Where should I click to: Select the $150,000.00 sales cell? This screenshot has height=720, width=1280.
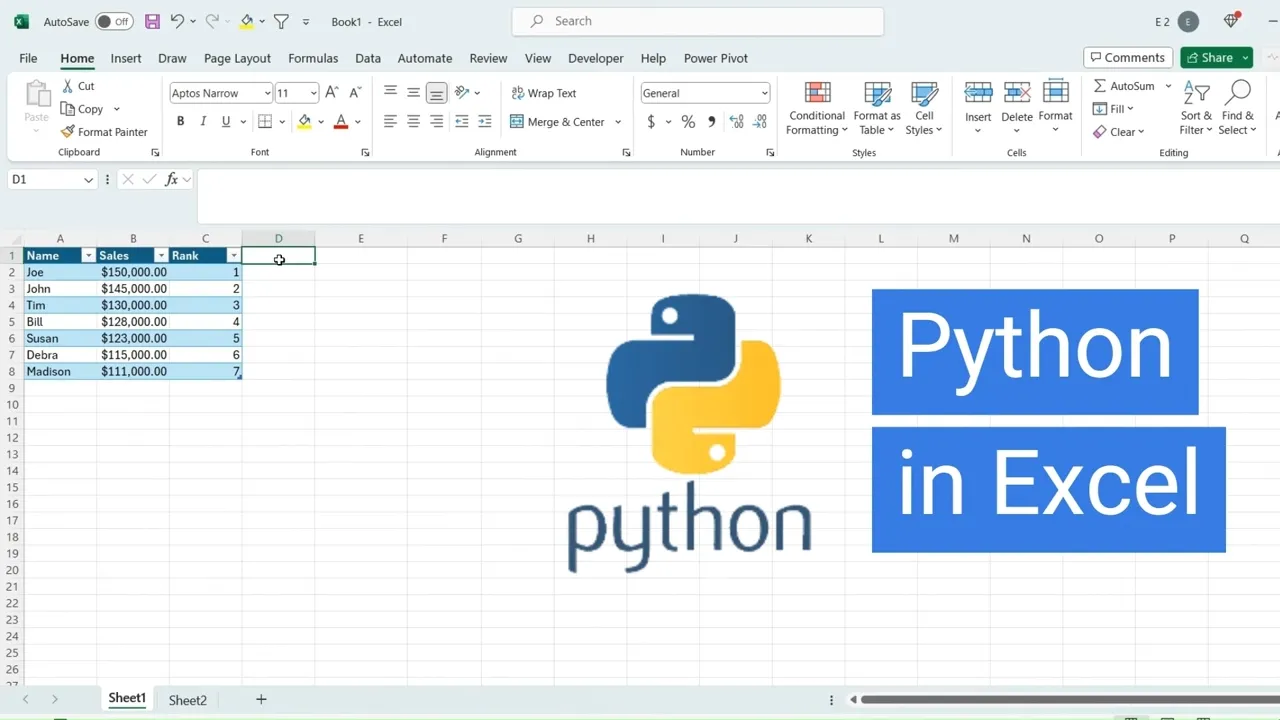pyautogui.click(x=133, y=272)
